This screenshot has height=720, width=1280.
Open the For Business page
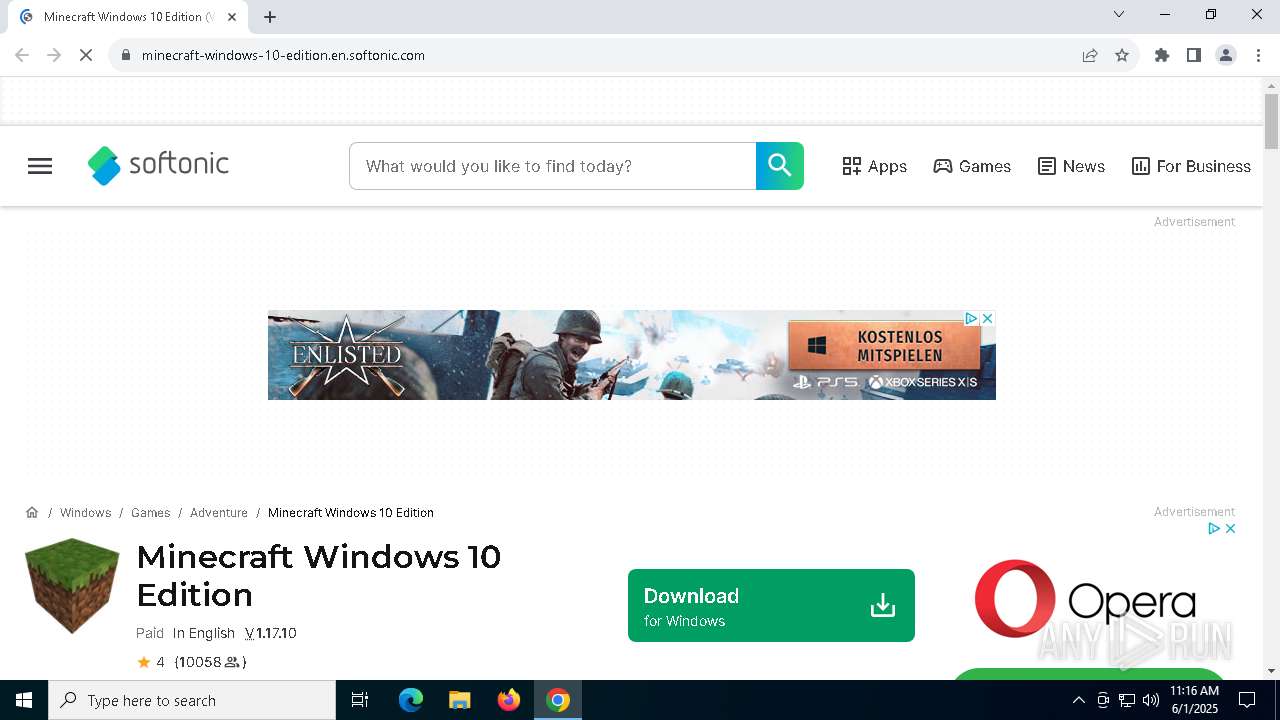pos(1191,166)
